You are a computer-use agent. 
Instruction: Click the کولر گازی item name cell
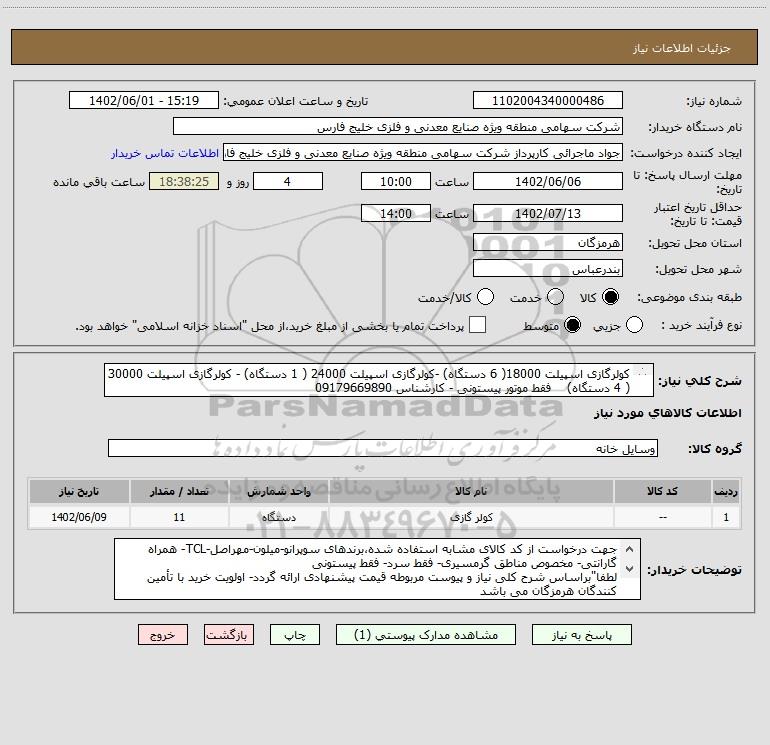click(x=471, y=517)
